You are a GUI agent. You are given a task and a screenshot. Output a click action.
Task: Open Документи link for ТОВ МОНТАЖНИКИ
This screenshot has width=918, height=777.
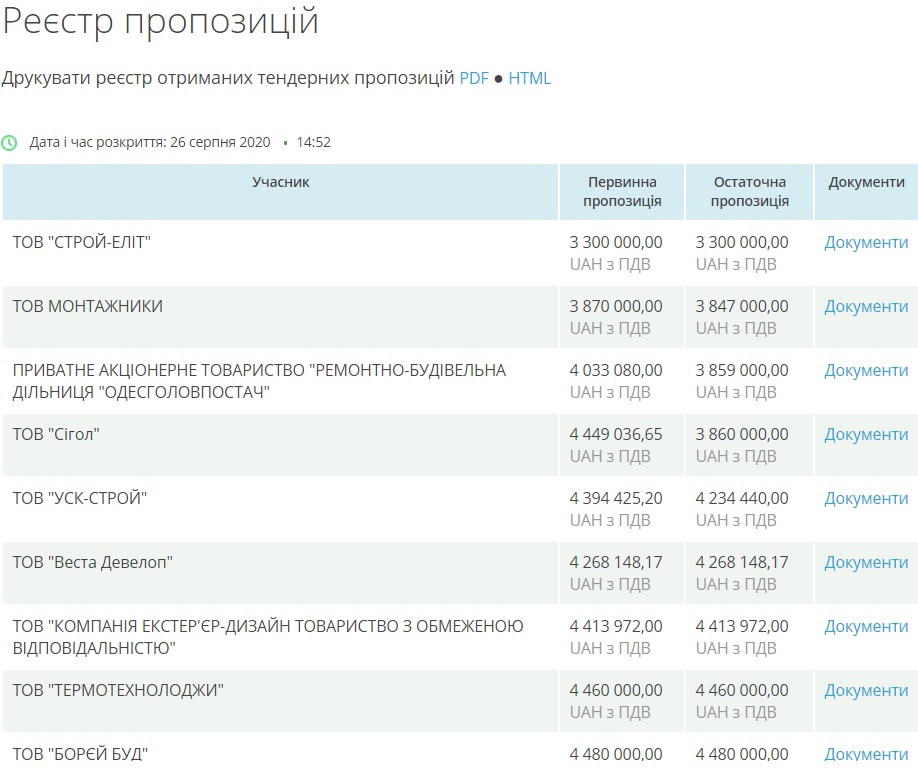pos(866,306)
